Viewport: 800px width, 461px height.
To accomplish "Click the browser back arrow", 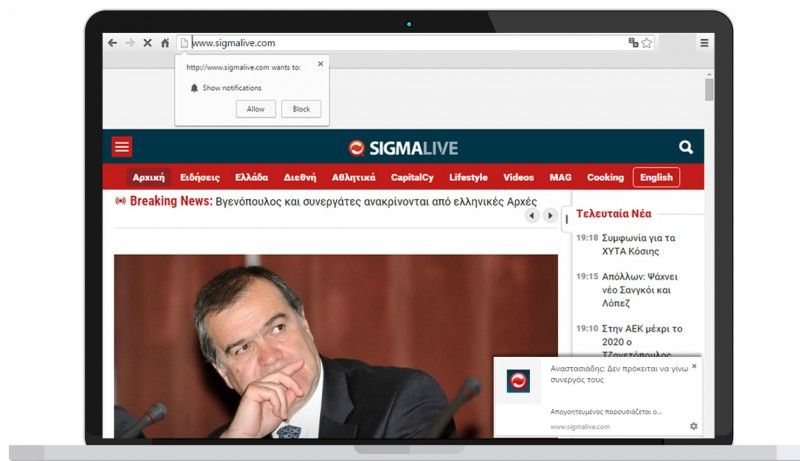I will tap(113, 43).
